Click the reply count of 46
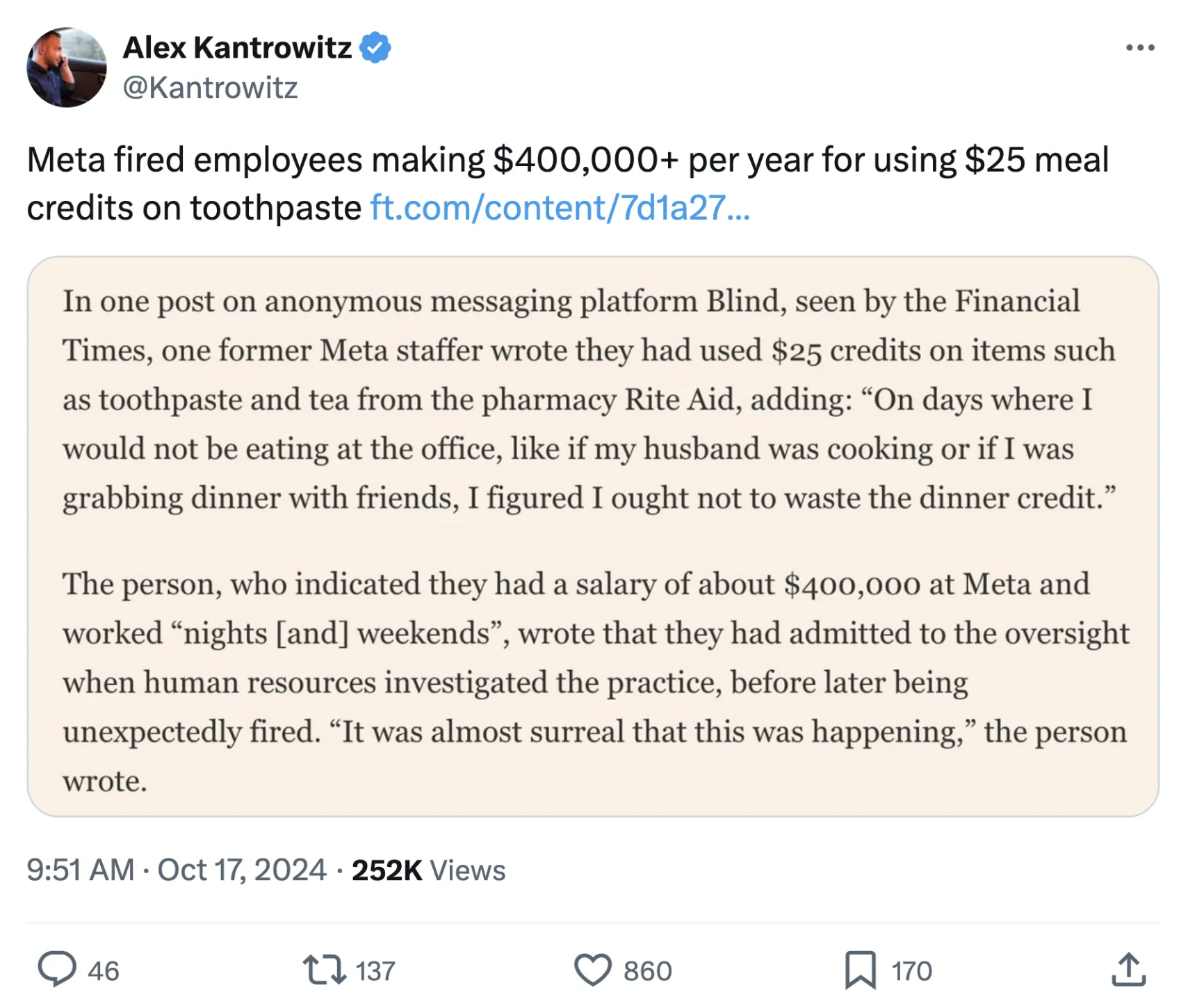The height and width of the screenshot is (1008, 1188). coord(104,971)
